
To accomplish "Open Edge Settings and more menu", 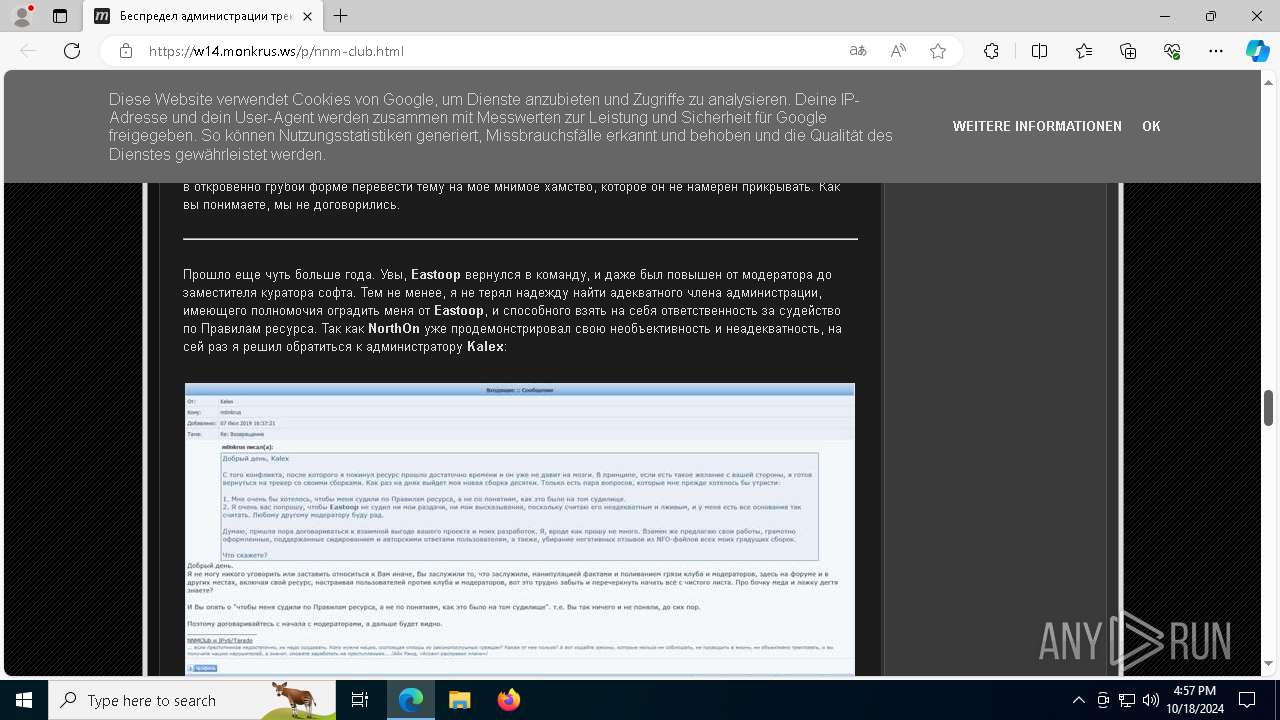I will (x=1216, y=51).
